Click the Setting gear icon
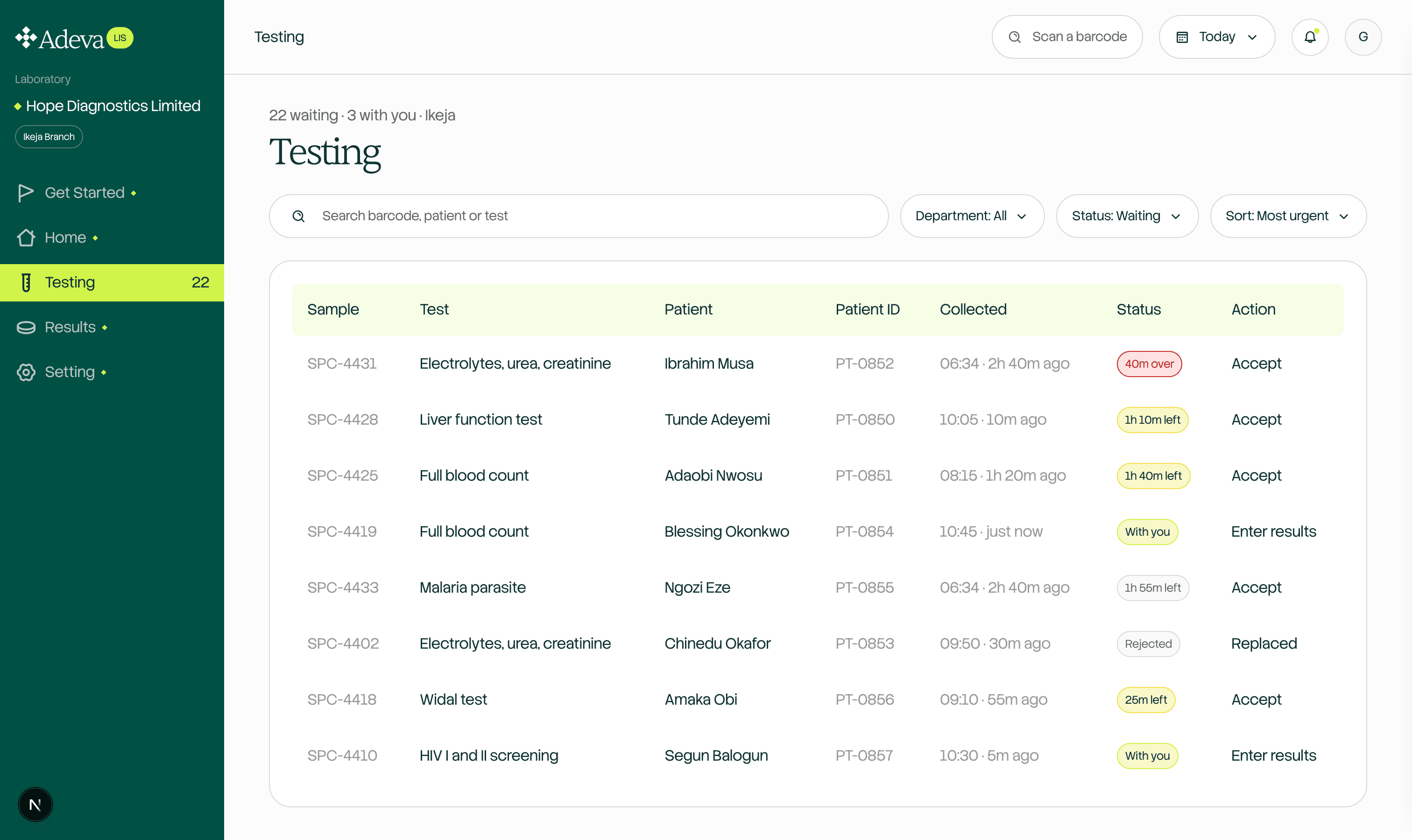1412x840 pixels. click(26, 372)
